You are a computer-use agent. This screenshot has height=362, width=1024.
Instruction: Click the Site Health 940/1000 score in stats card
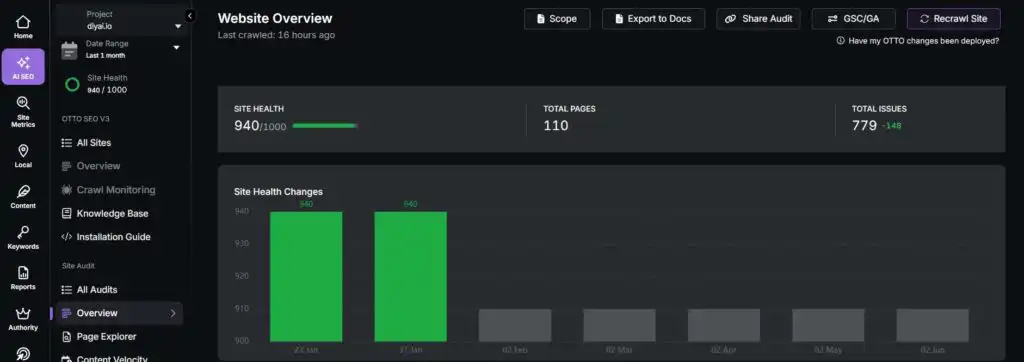[x=260, y=125]
